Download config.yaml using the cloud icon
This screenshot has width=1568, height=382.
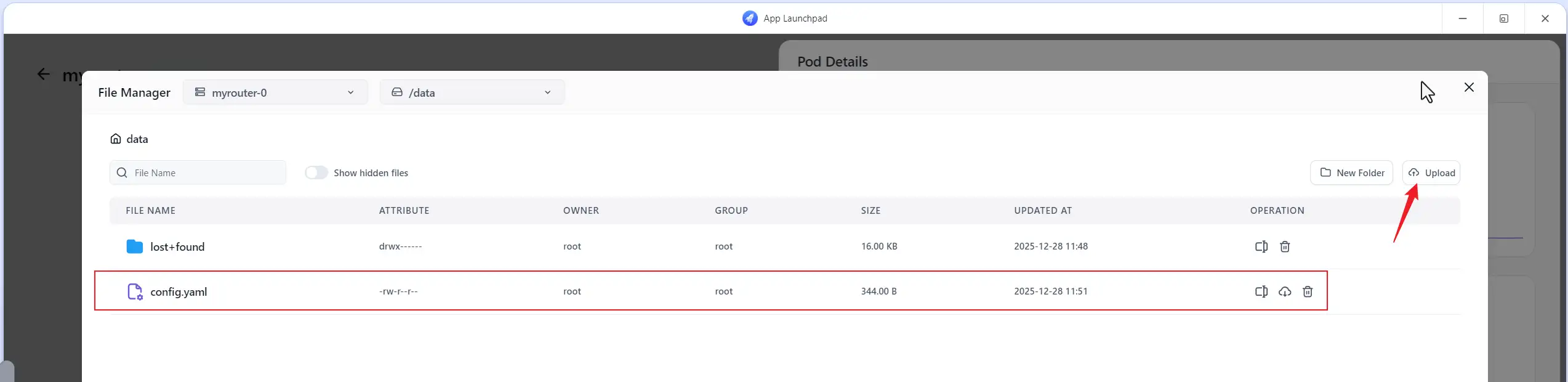(1284, 291)
